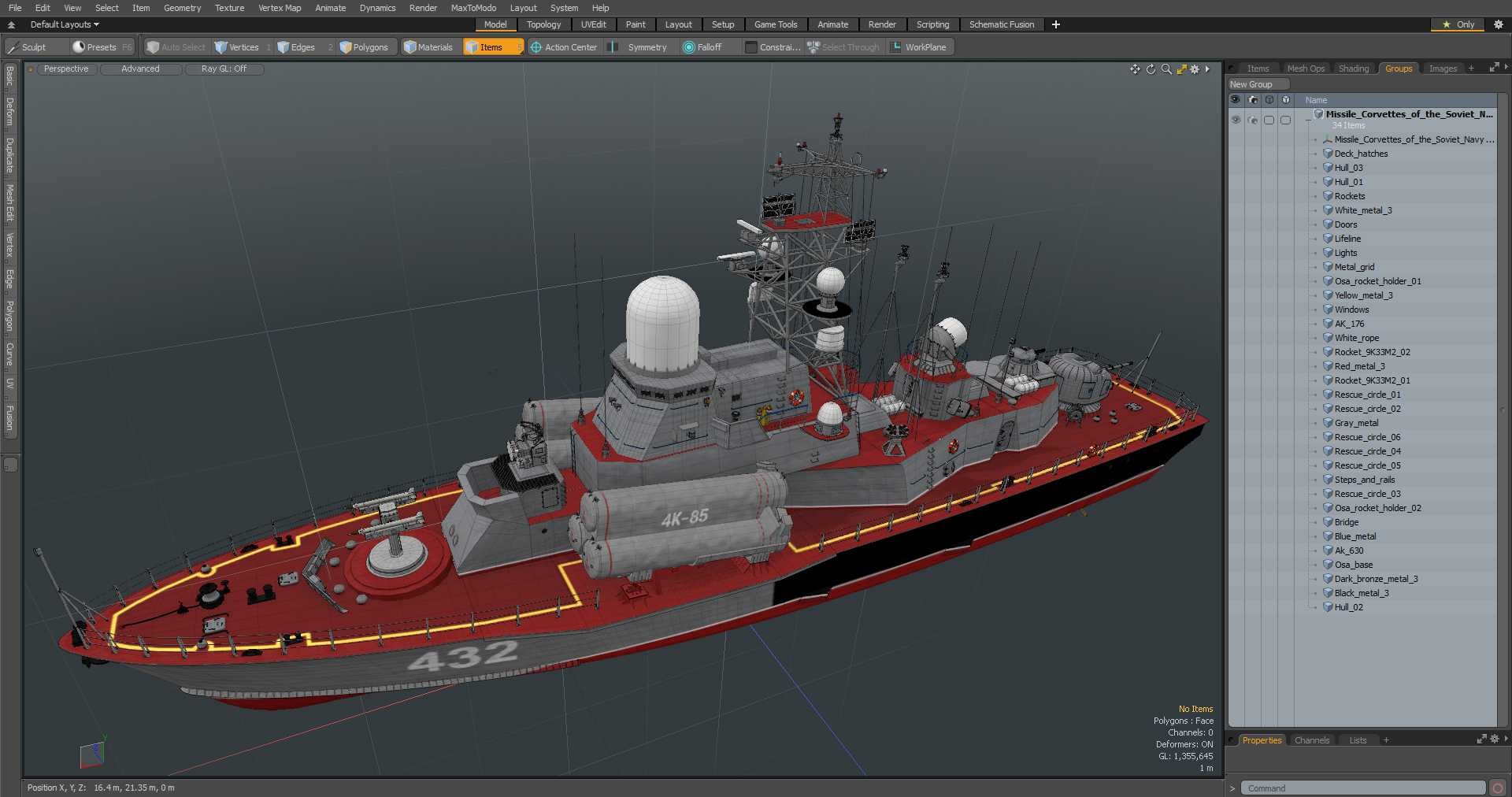This screenshot has width=1512, height=797.
Task: Toggle visibility eye of Missile_Corvettes group
Action: (1236, 120)
